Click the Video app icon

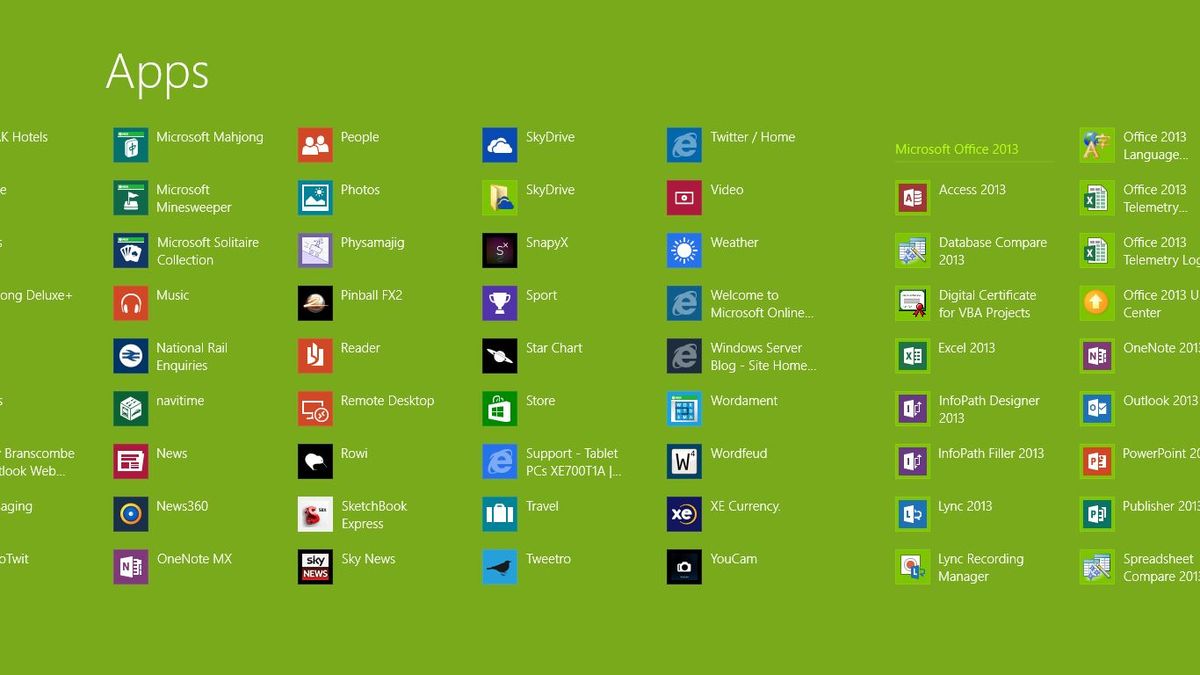pos(684,198)
